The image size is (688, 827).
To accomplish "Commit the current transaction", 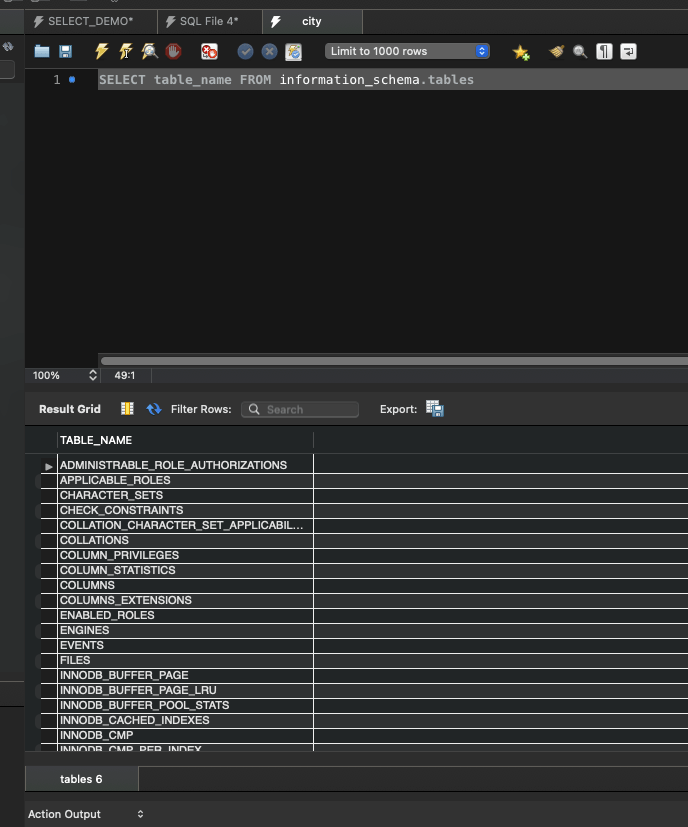I will (245, 51).
